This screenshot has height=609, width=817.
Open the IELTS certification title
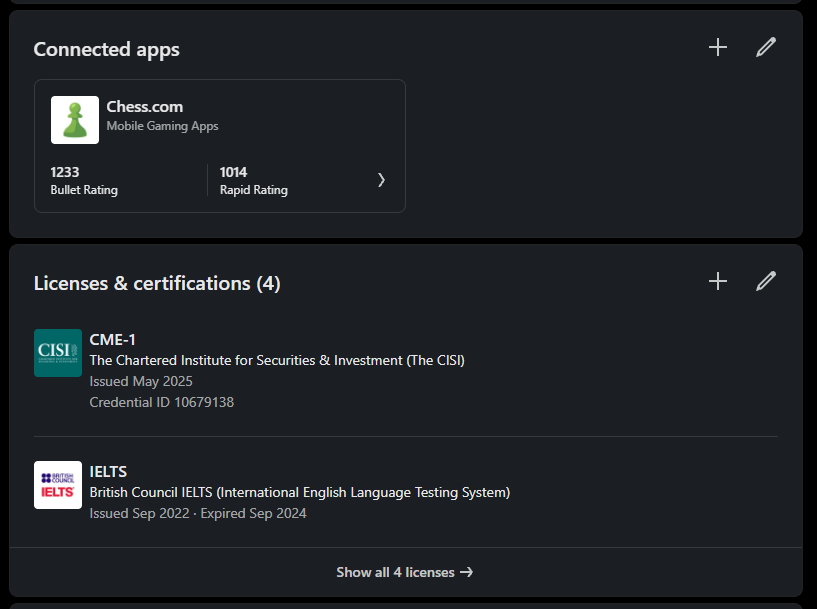coord(108,471)
